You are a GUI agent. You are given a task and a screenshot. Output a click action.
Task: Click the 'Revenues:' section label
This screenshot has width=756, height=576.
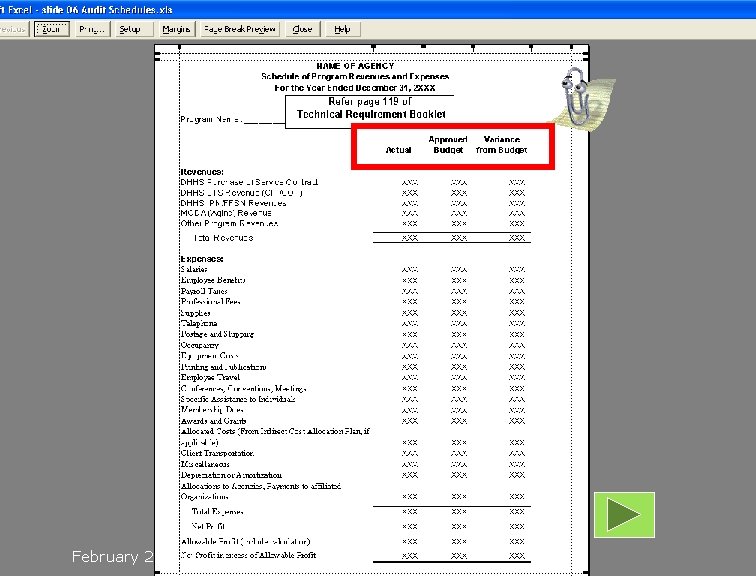tap(202, 172)
